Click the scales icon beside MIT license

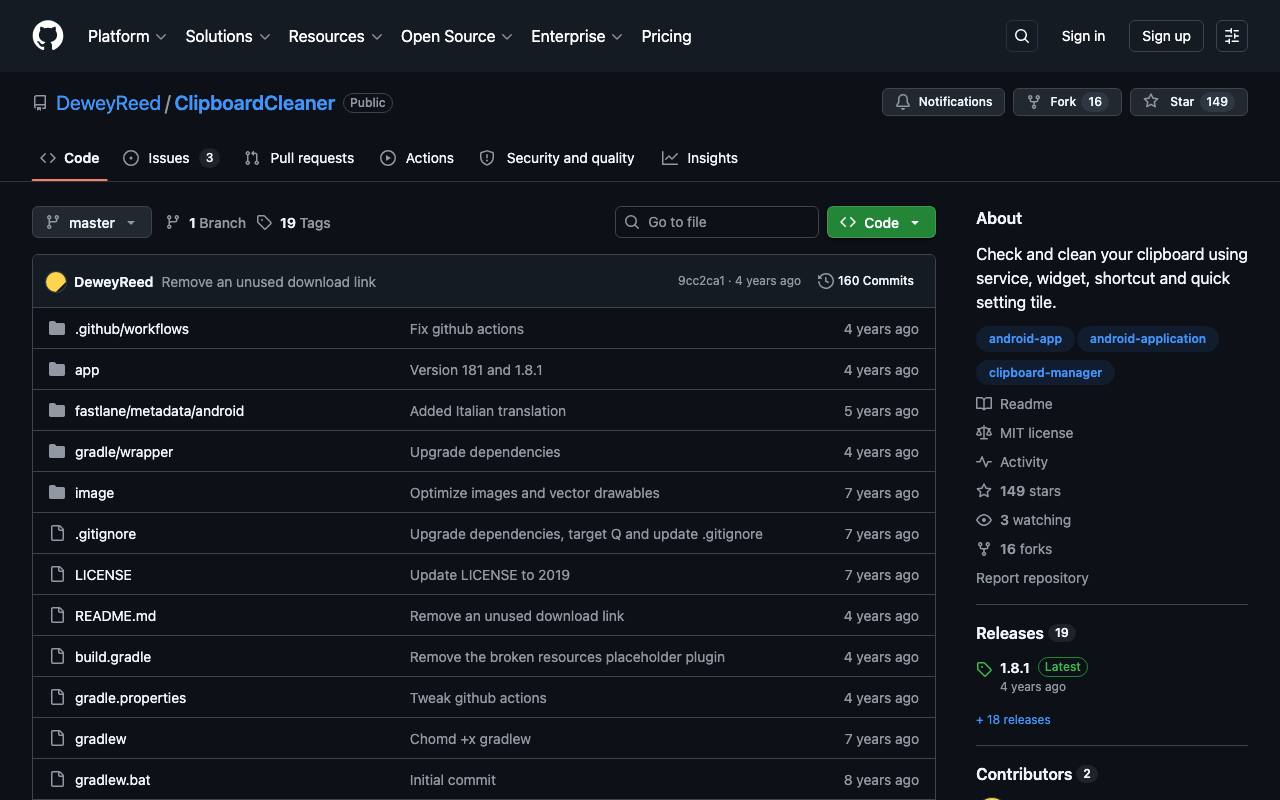pyautogui.click(x=984, y=433)
